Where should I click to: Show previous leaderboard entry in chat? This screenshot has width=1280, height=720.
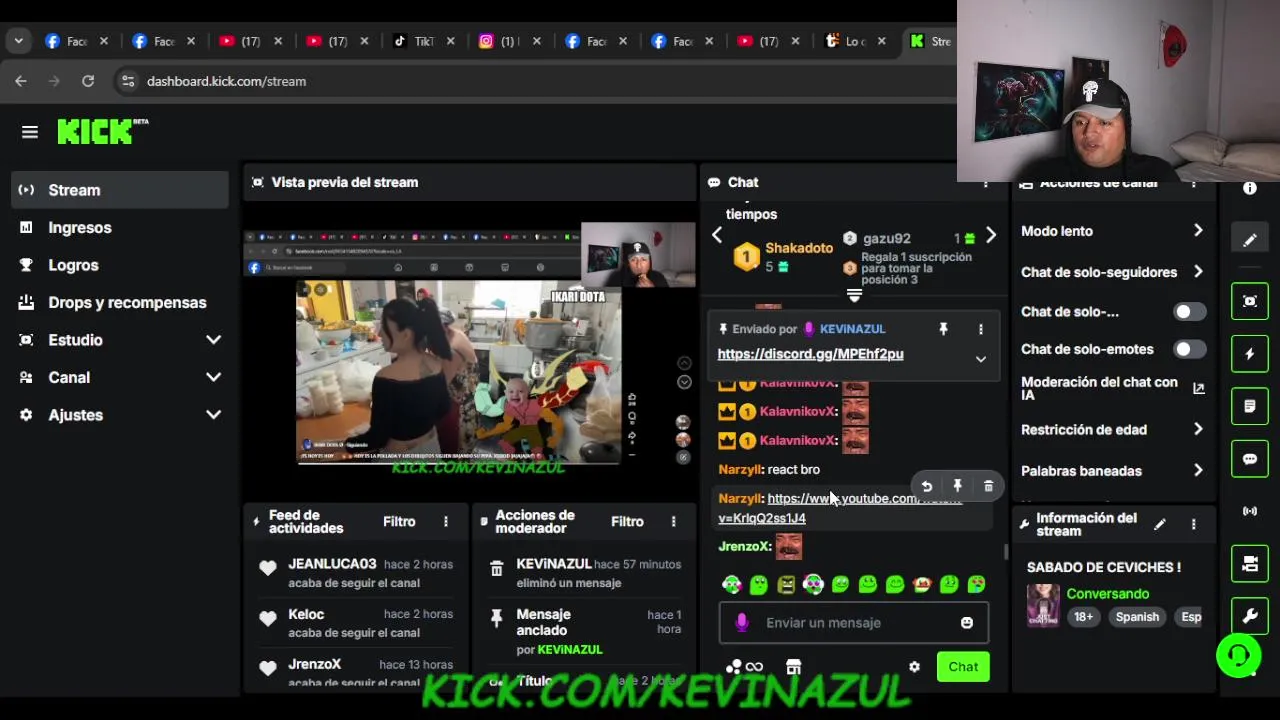[x=717, y=235]
